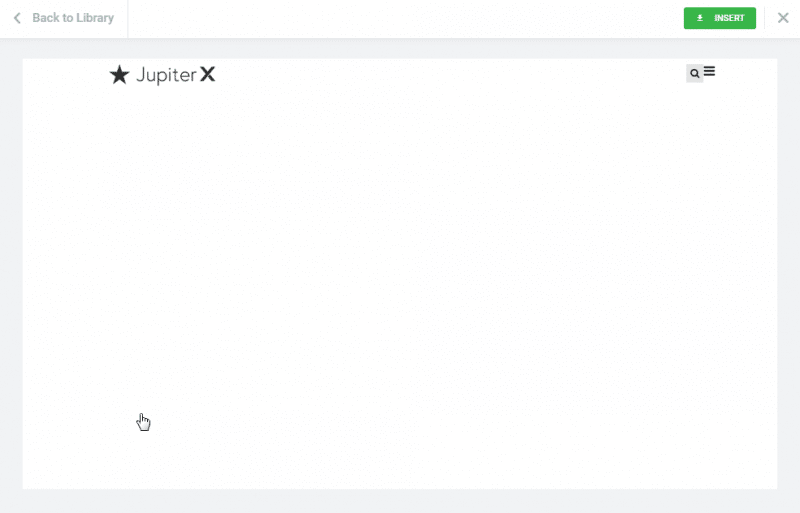Click the template header space between logo and search

(451, 75)
